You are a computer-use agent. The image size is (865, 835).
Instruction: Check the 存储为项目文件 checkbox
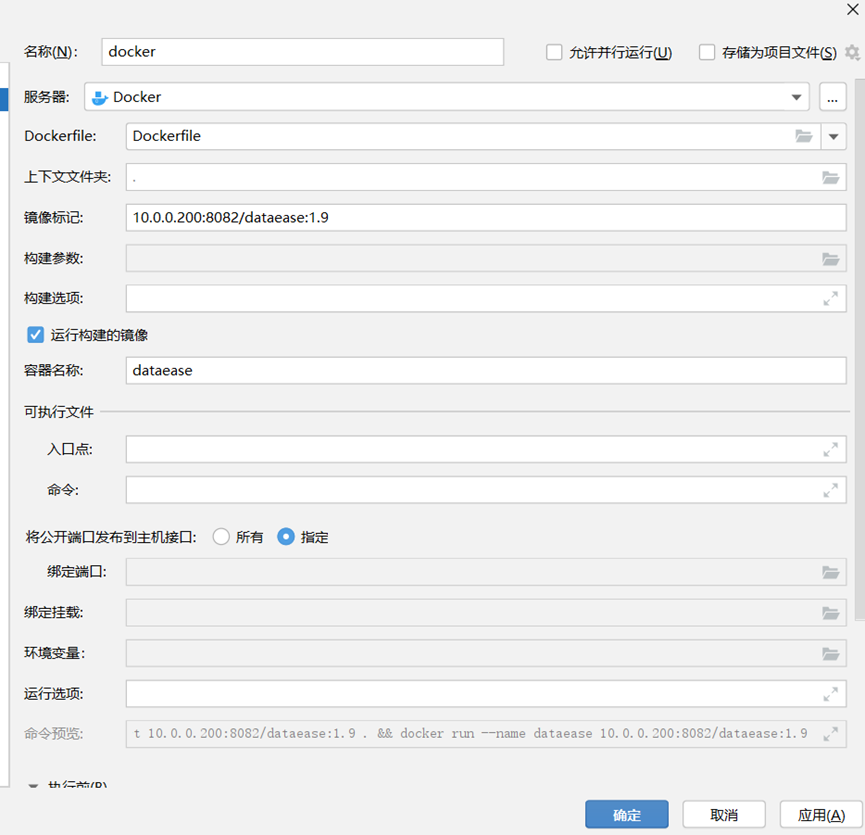coord(706,52)
